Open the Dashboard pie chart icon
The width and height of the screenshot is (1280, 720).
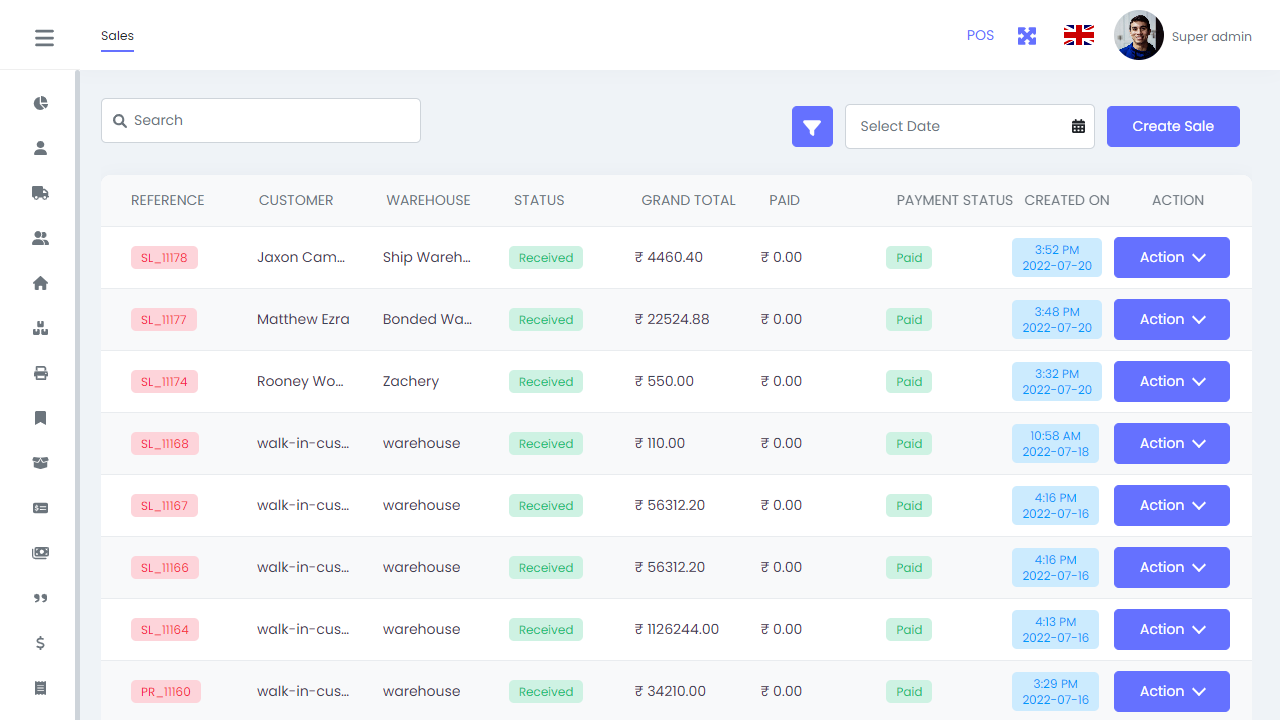40,103
